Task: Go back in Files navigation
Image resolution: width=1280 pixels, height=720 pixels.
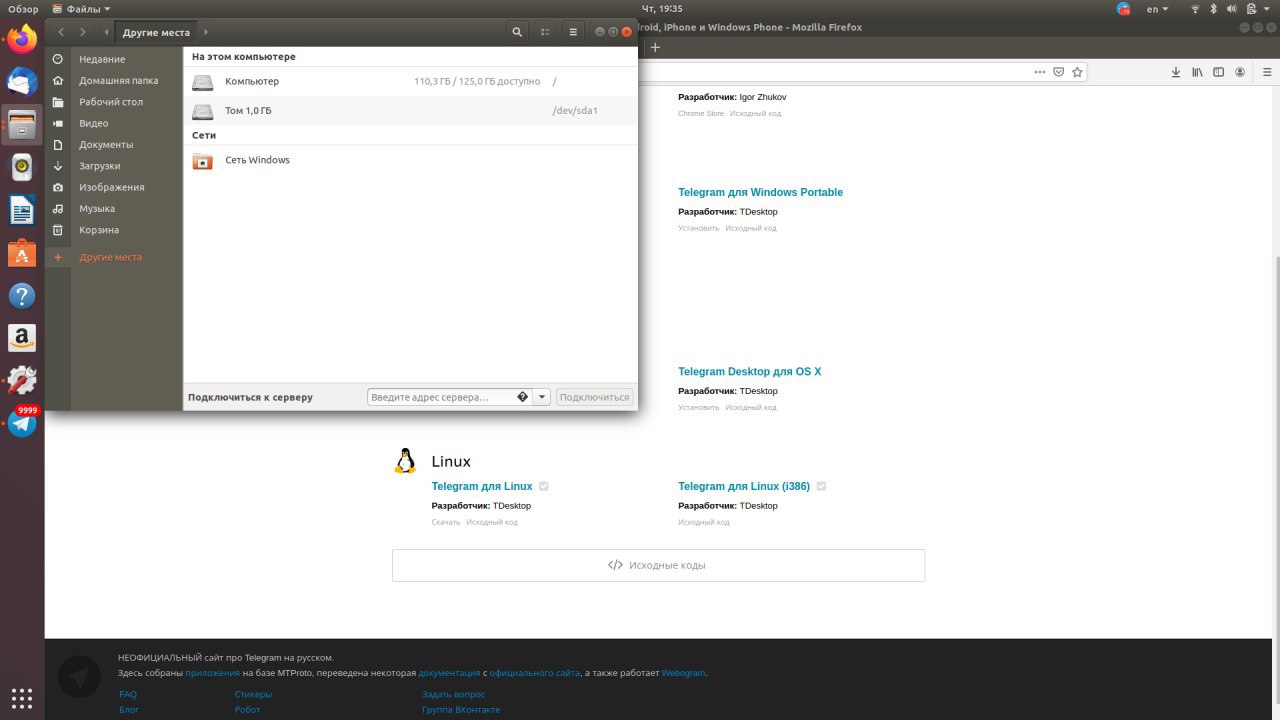Action: (x=61, y=32)
